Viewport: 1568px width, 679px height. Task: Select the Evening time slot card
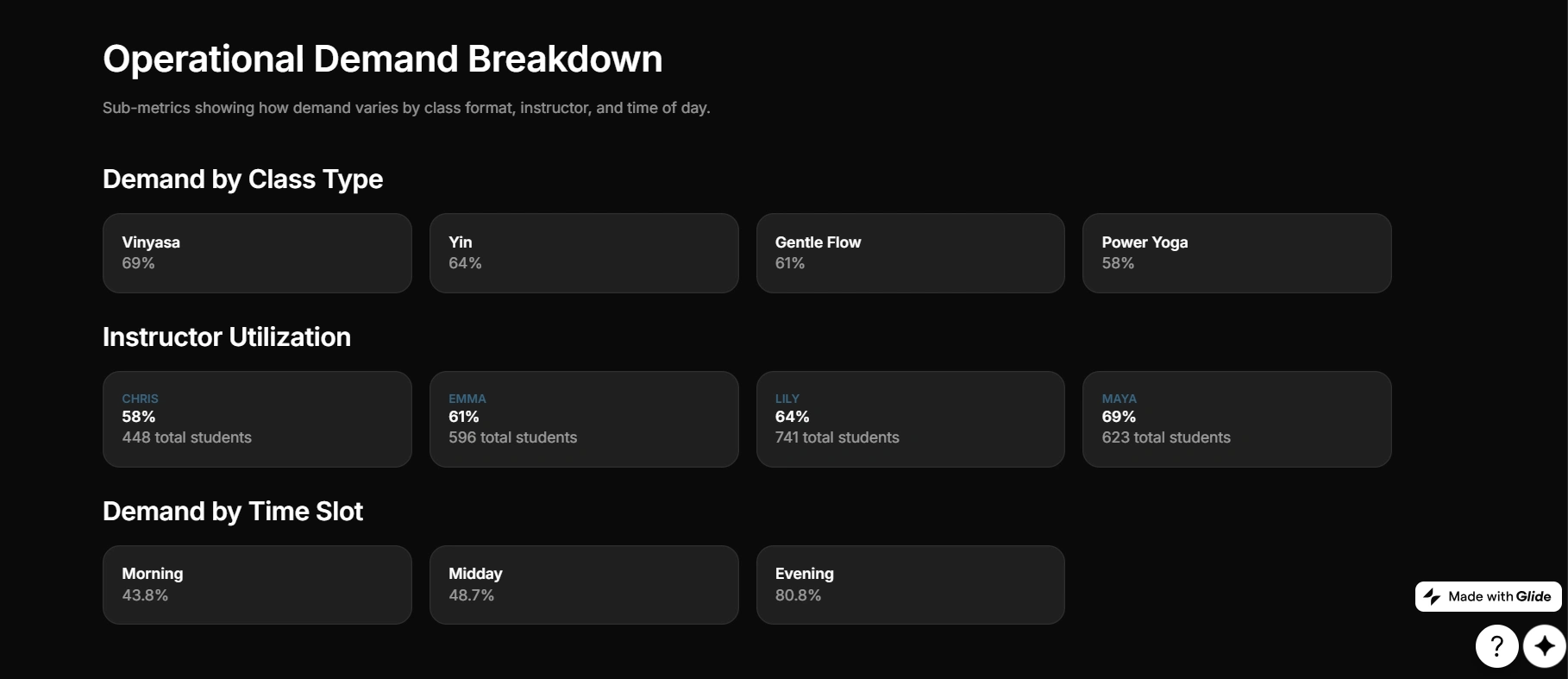pyautogui.click(x=910, y=584)
